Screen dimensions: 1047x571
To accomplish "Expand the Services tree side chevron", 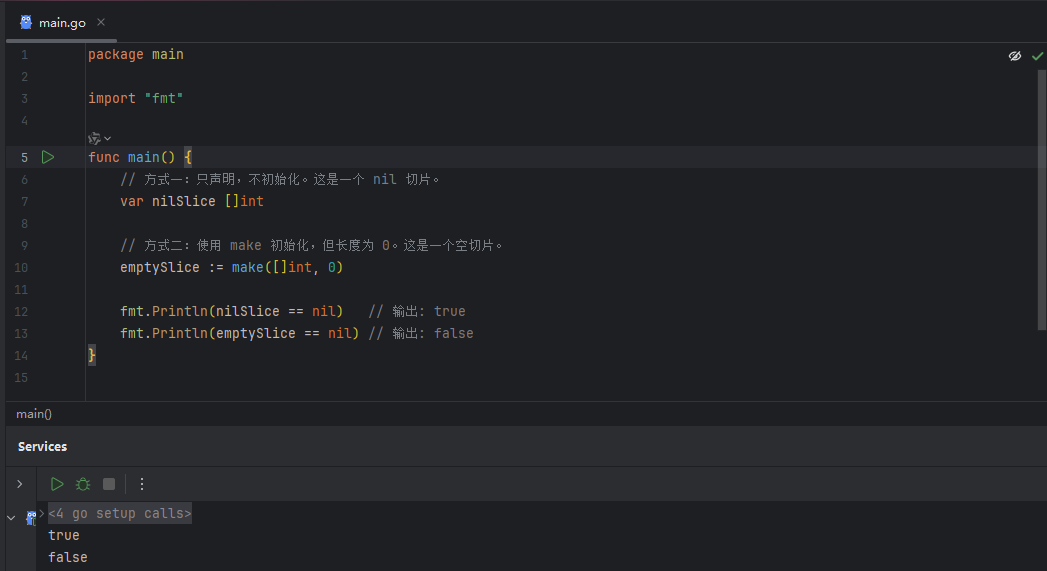I will (x=20, y=484).
